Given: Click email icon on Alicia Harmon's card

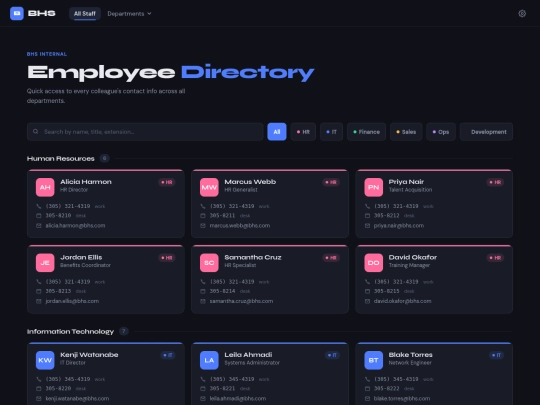Looking at the screenshot, I should point(39,226).
